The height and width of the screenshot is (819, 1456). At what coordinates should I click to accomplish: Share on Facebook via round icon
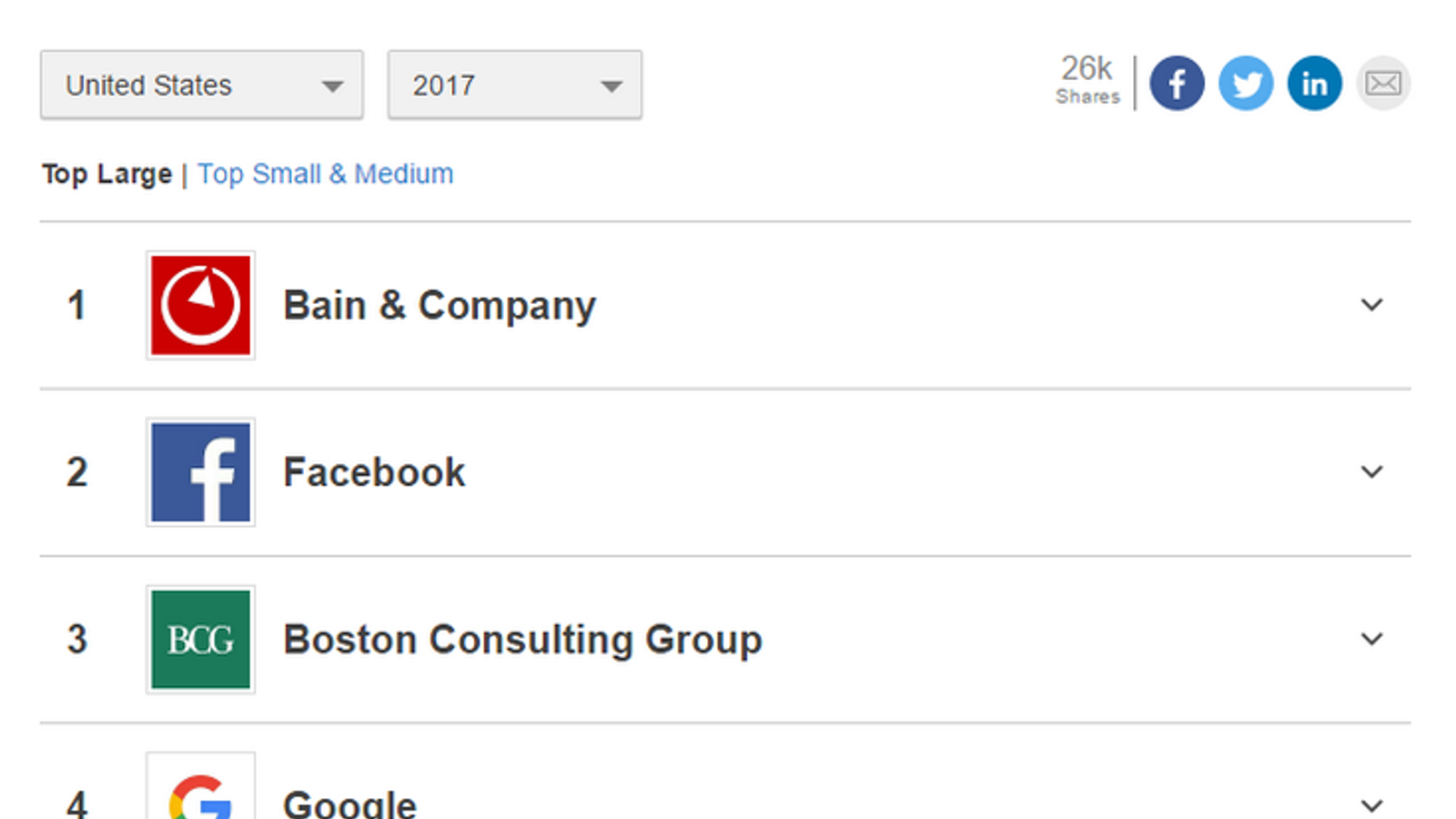[x=1177, y=84]
